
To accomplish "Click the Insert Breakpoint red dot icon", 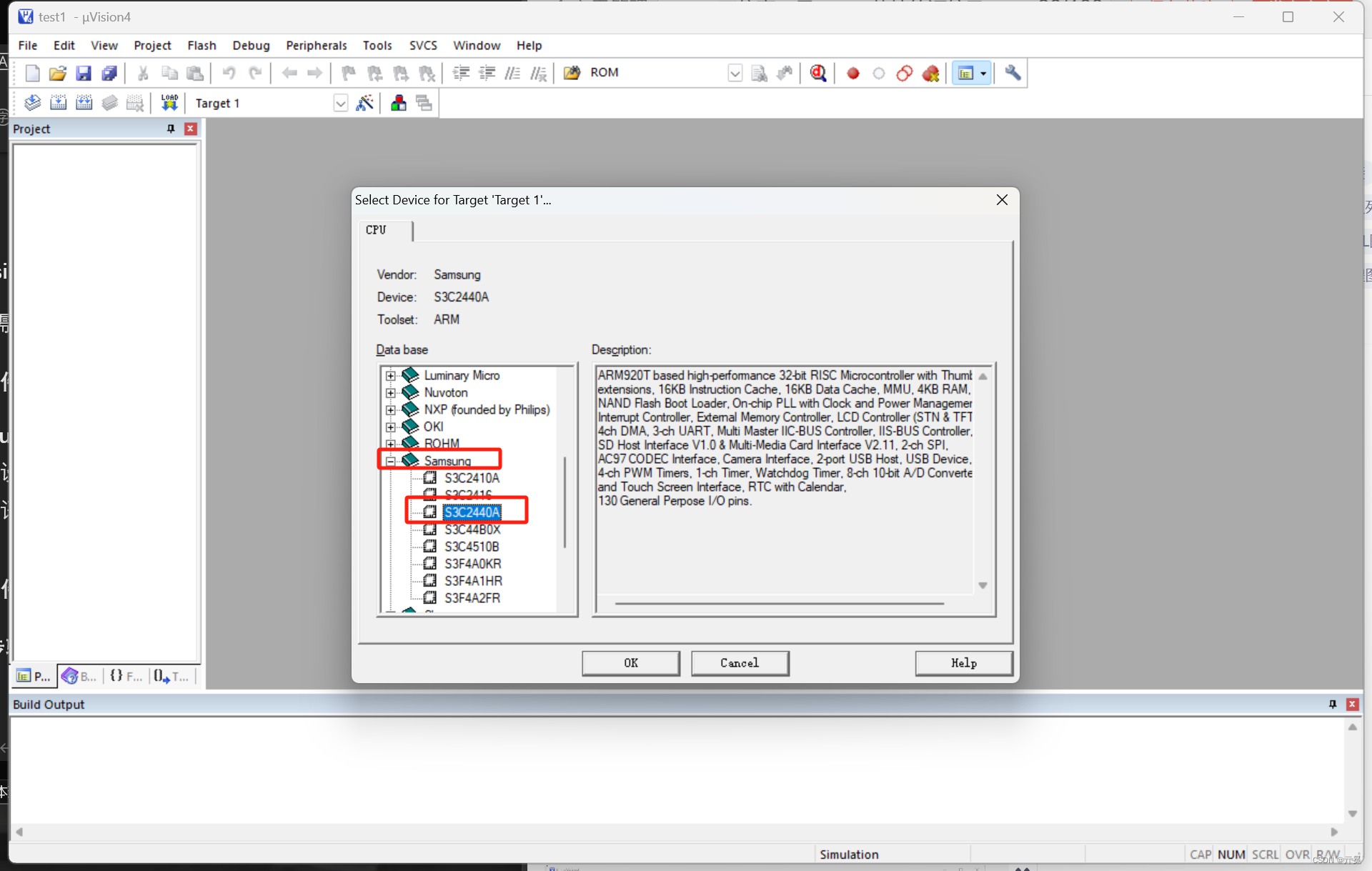I will [852, 73].
